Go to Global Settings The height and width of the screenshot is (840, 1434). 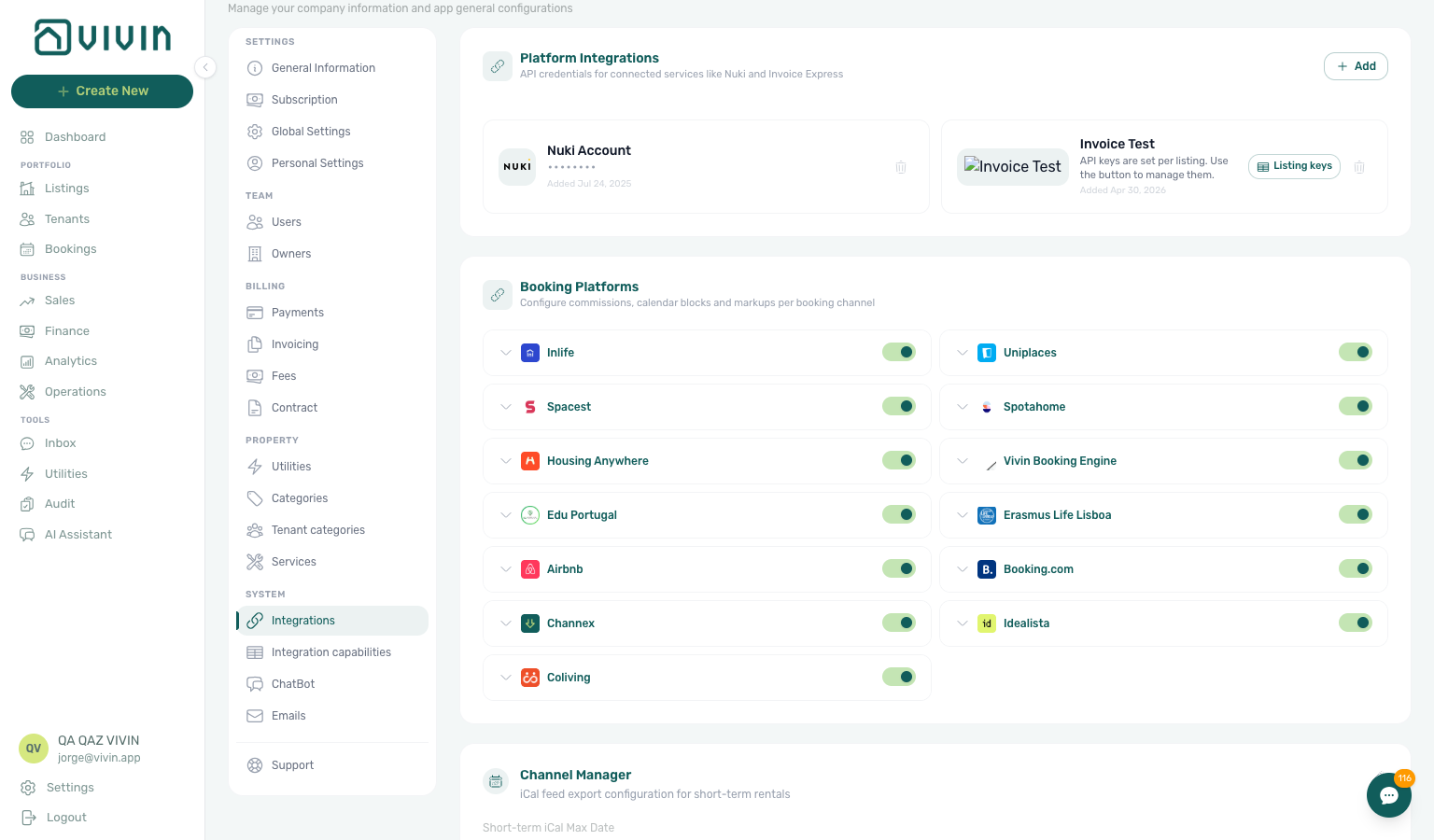click(x=332, y=132)
